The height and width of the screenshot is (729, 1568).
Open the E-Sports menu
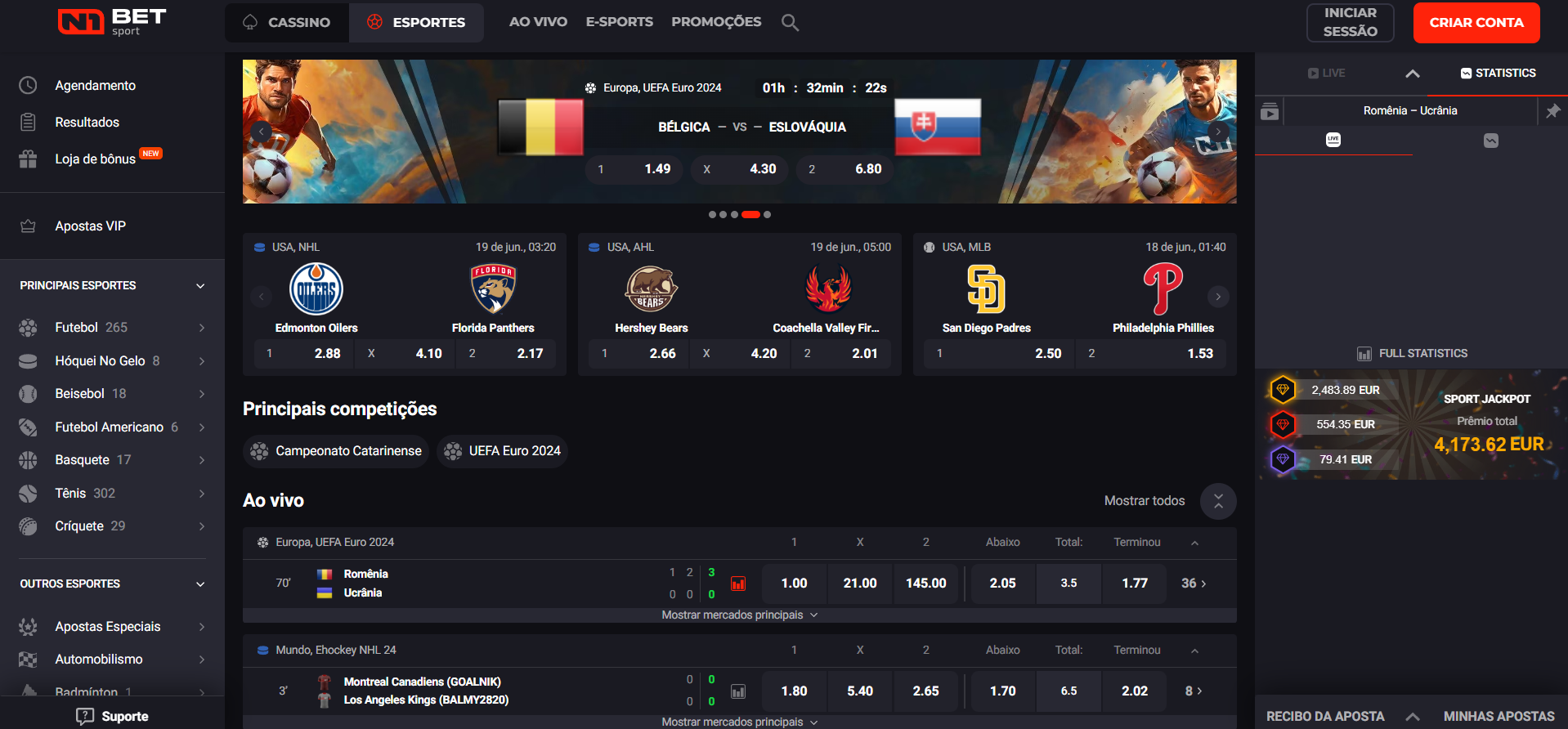[x=620, y=22]
